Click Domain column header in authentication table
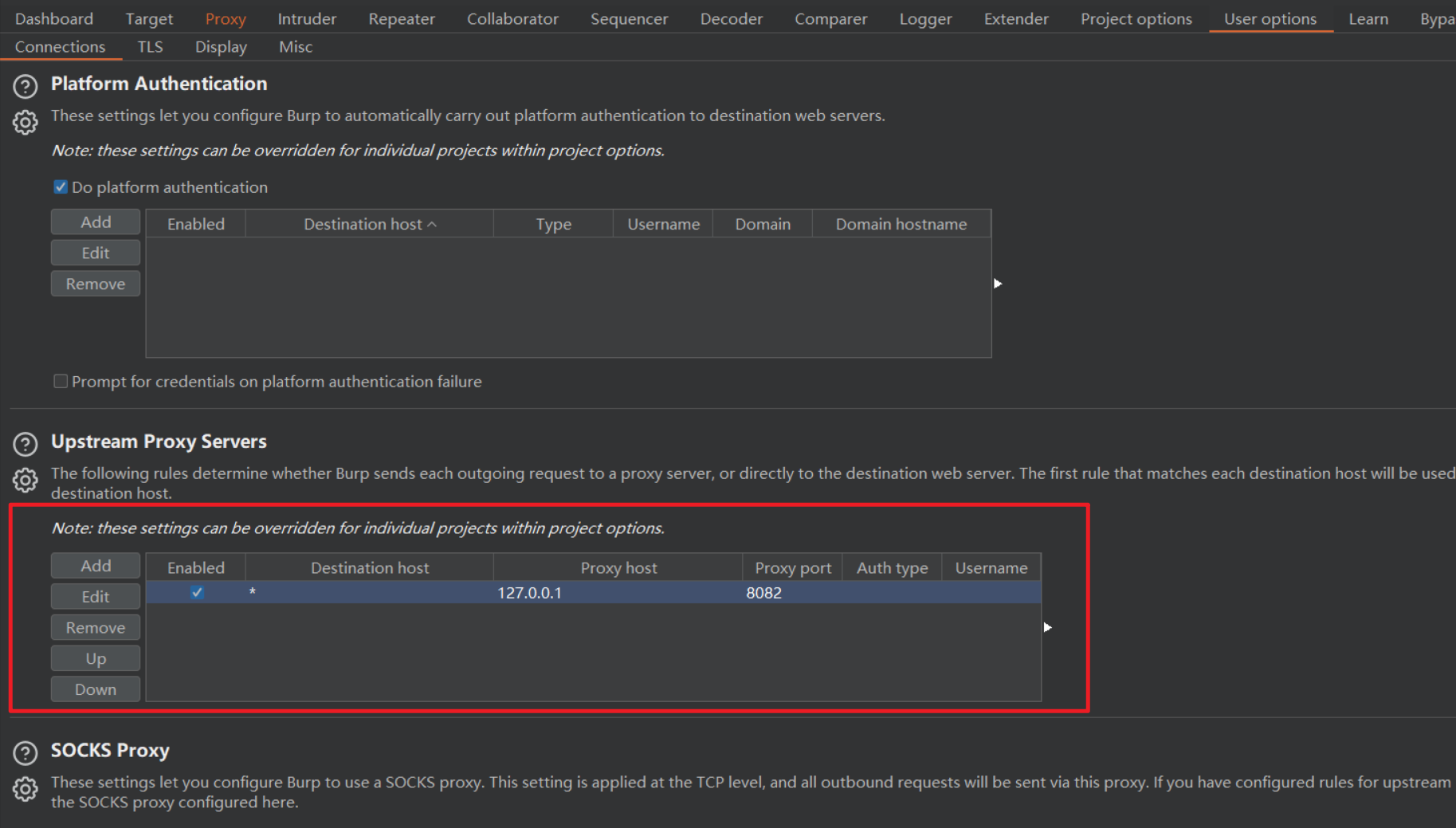Screen dimensions: 1456x828 tap(763, 224)
